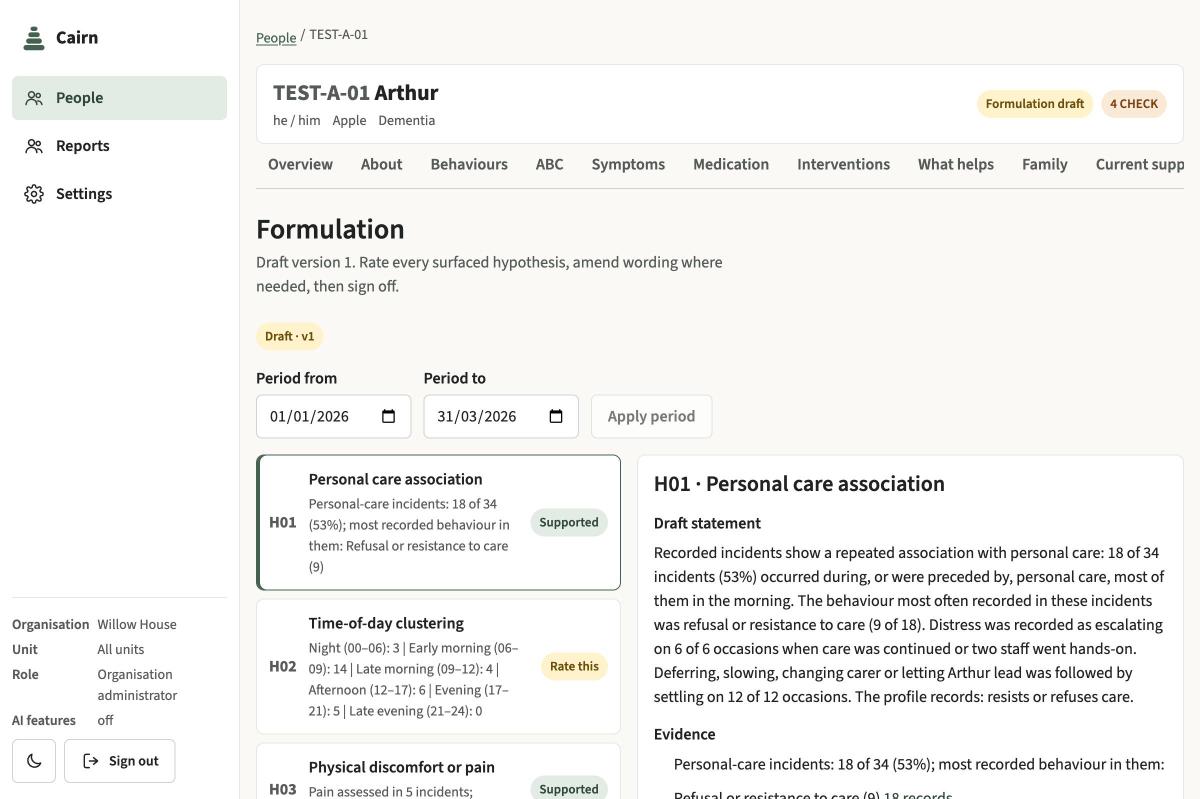Switch to the About tab
This screenshot has height=799, width=1200.
pyautogui.click(x=382, y=165)
